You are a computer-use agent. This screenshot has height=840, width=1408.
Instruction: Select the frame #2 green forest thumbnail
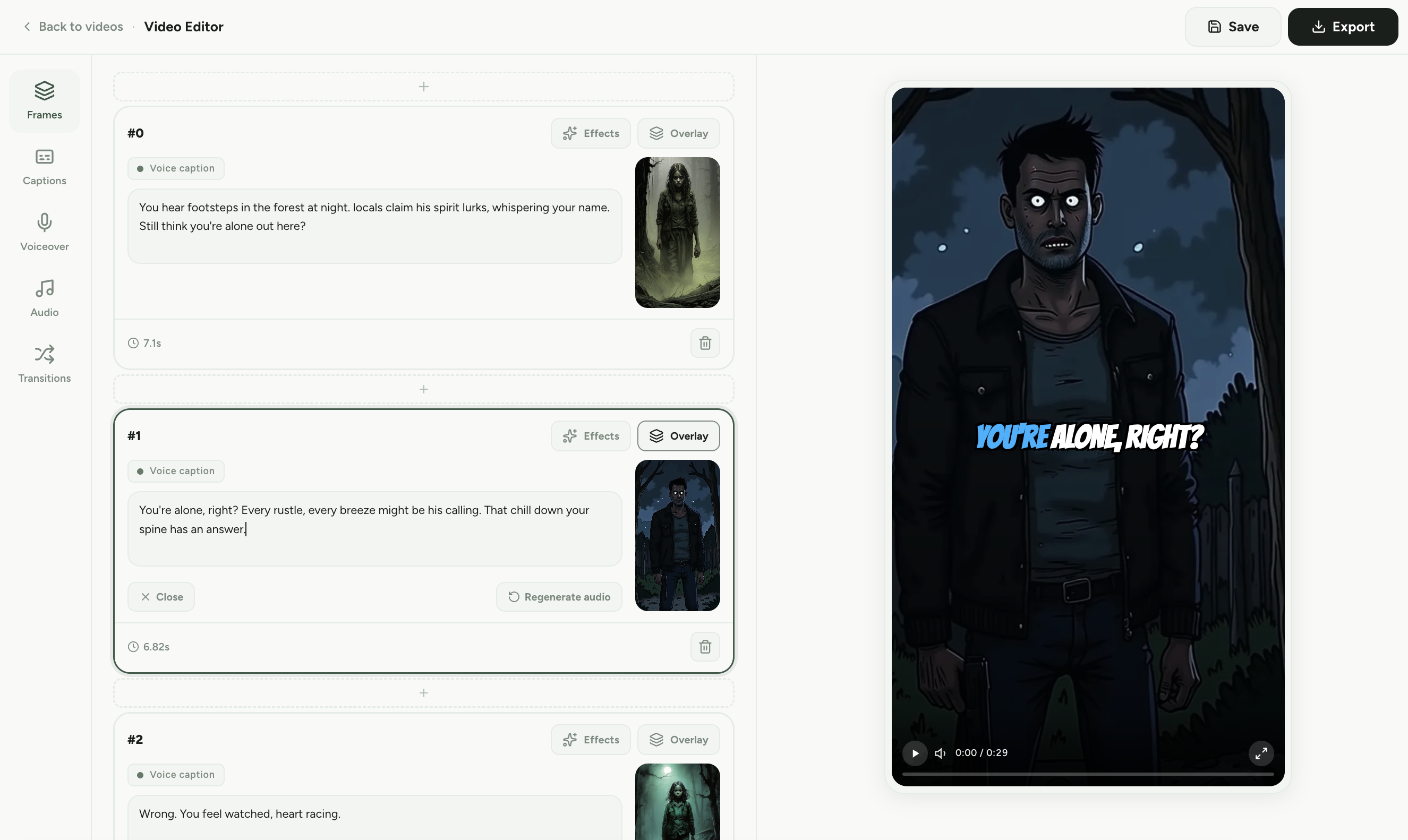[677, 802]
